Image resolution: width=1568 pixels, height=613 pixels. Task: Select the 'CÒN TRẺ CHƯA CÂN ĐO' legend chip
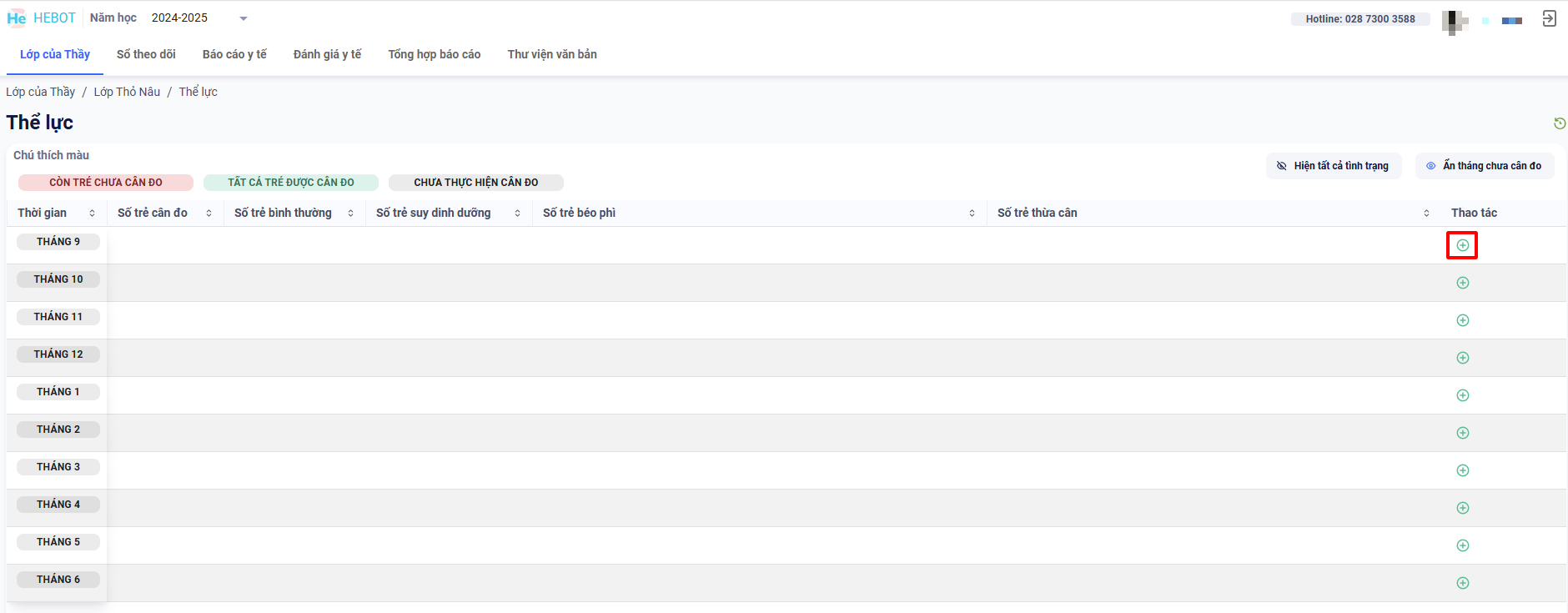click(x=106, y=183)
